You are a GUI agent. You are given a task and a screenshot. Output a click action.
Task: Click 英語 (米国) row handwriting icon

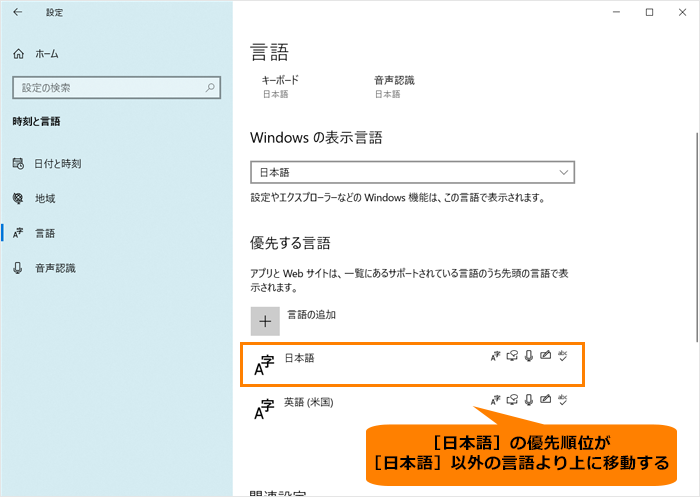coord(546,399)
